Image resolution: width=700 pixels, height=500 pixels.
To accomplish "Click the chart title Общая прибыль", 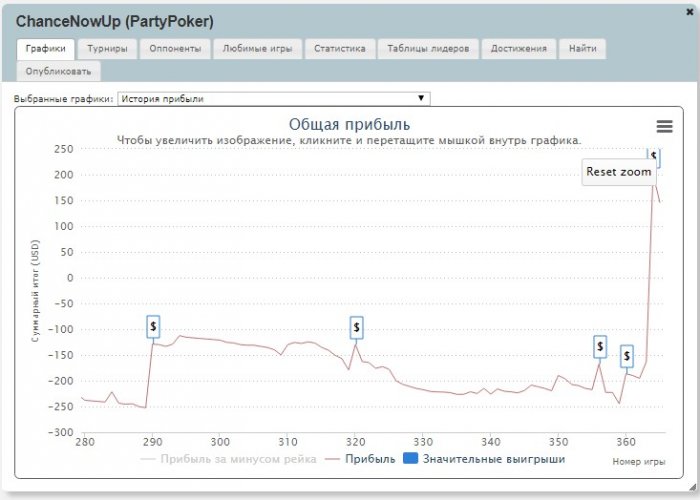I will (349, 124).
